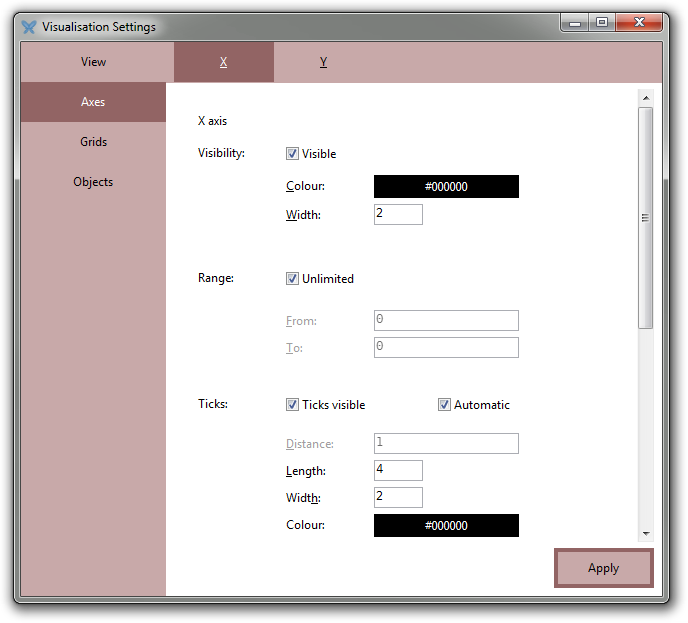Click the axis Width input field

pyautogui.click(x=398, y=214)
